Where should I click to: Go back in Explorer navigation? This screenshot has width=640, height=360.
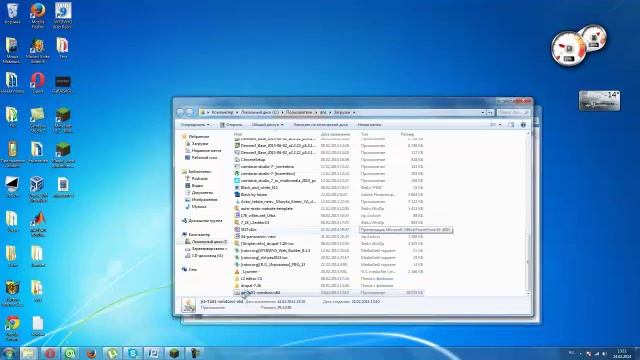pyautogui.click(x=180, y=112)
